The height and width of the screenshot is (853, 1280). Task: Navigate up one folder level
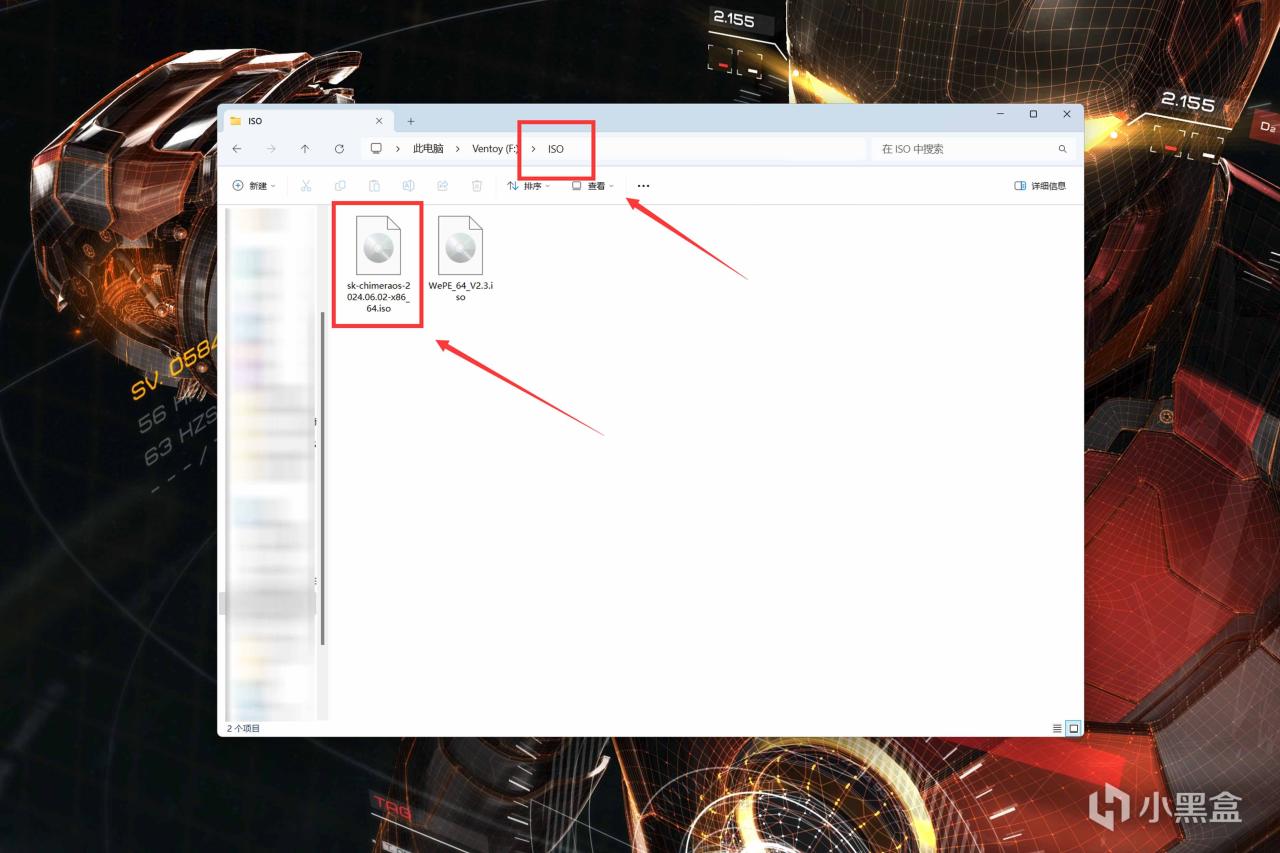[x=305, y=149]
